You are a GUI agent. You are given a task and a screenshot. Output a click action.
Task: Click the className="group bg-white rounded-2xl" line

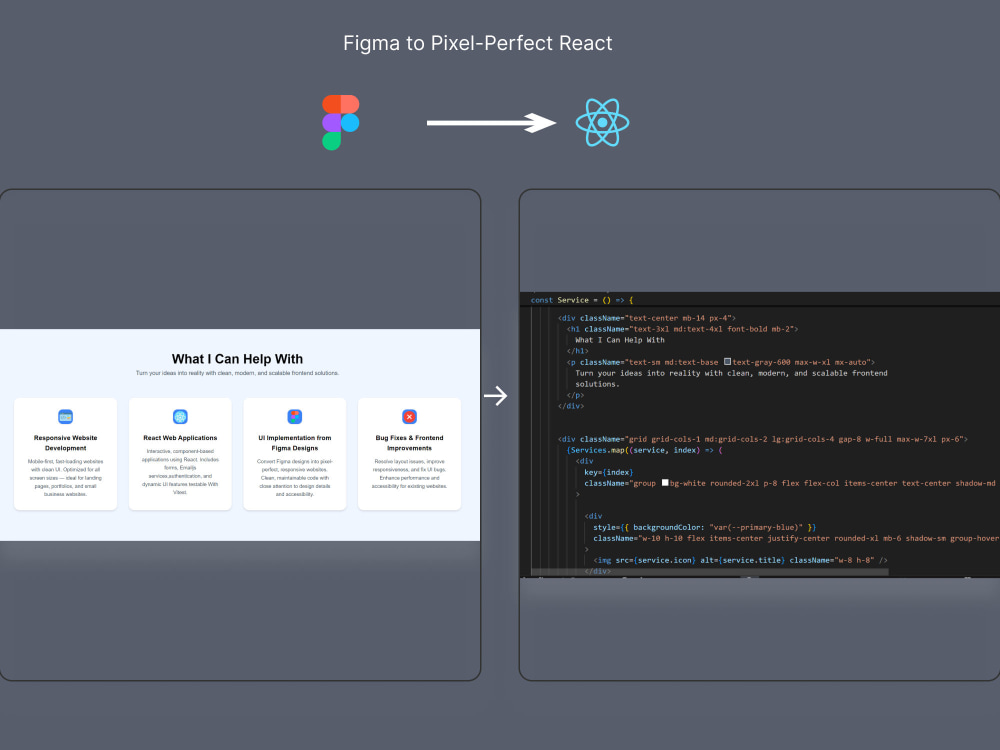click(x=790, y=483)
